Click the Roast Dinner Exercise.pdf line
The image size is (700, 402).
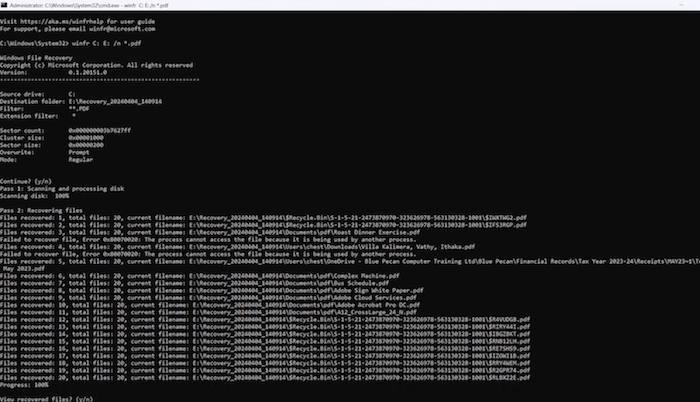pos(200,232)
